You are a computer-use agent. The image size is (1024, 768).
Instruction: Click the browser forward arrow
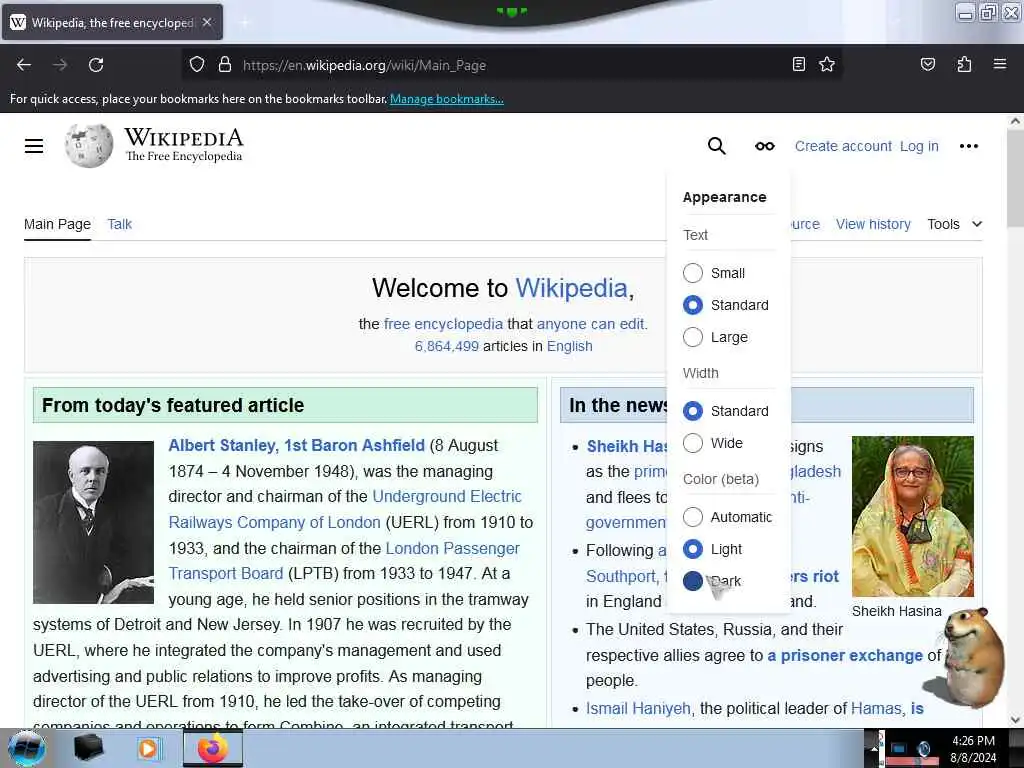[x=60, y=65]
